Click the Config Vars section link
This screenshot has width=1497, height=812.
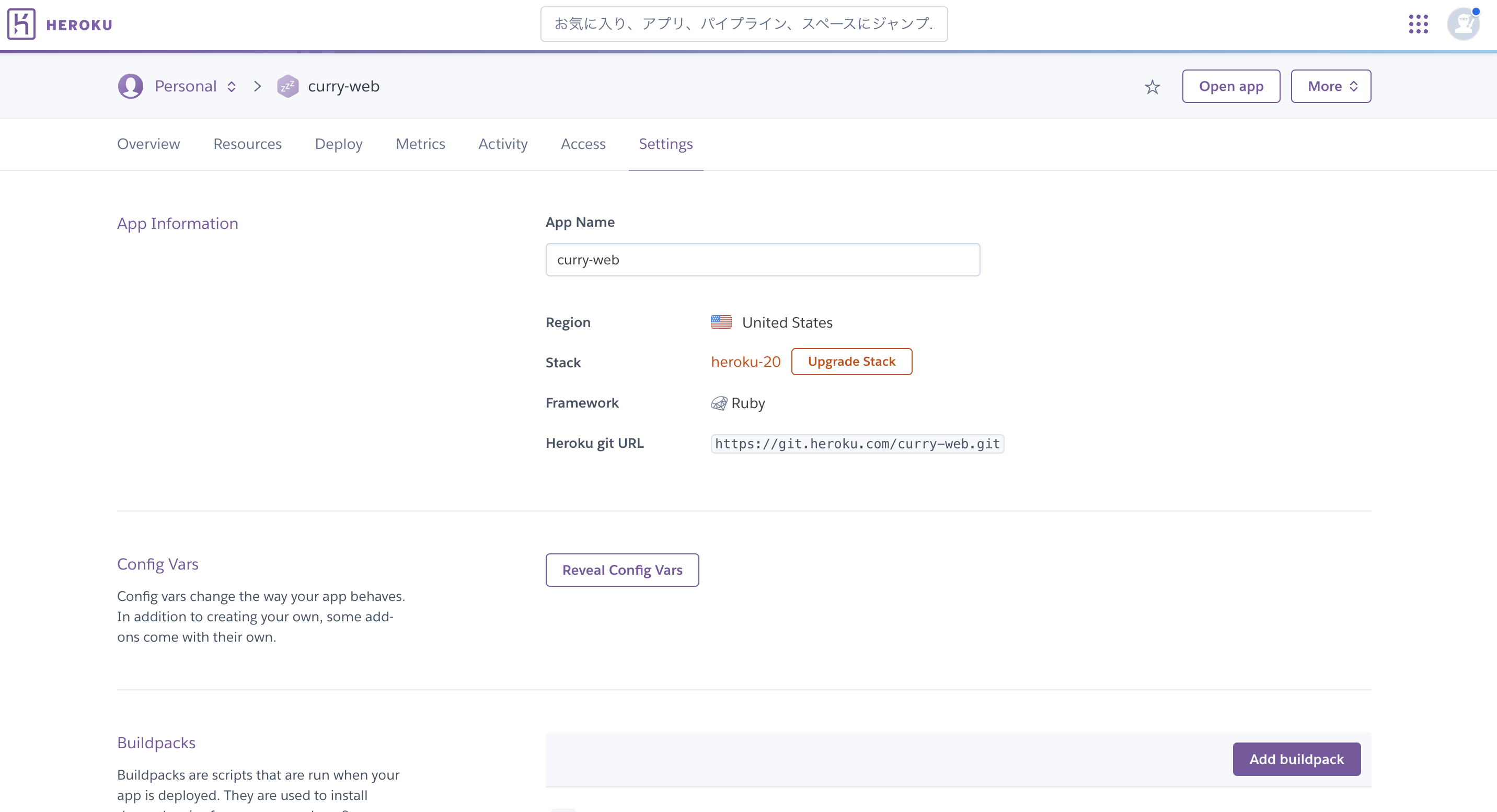(157, 564)
